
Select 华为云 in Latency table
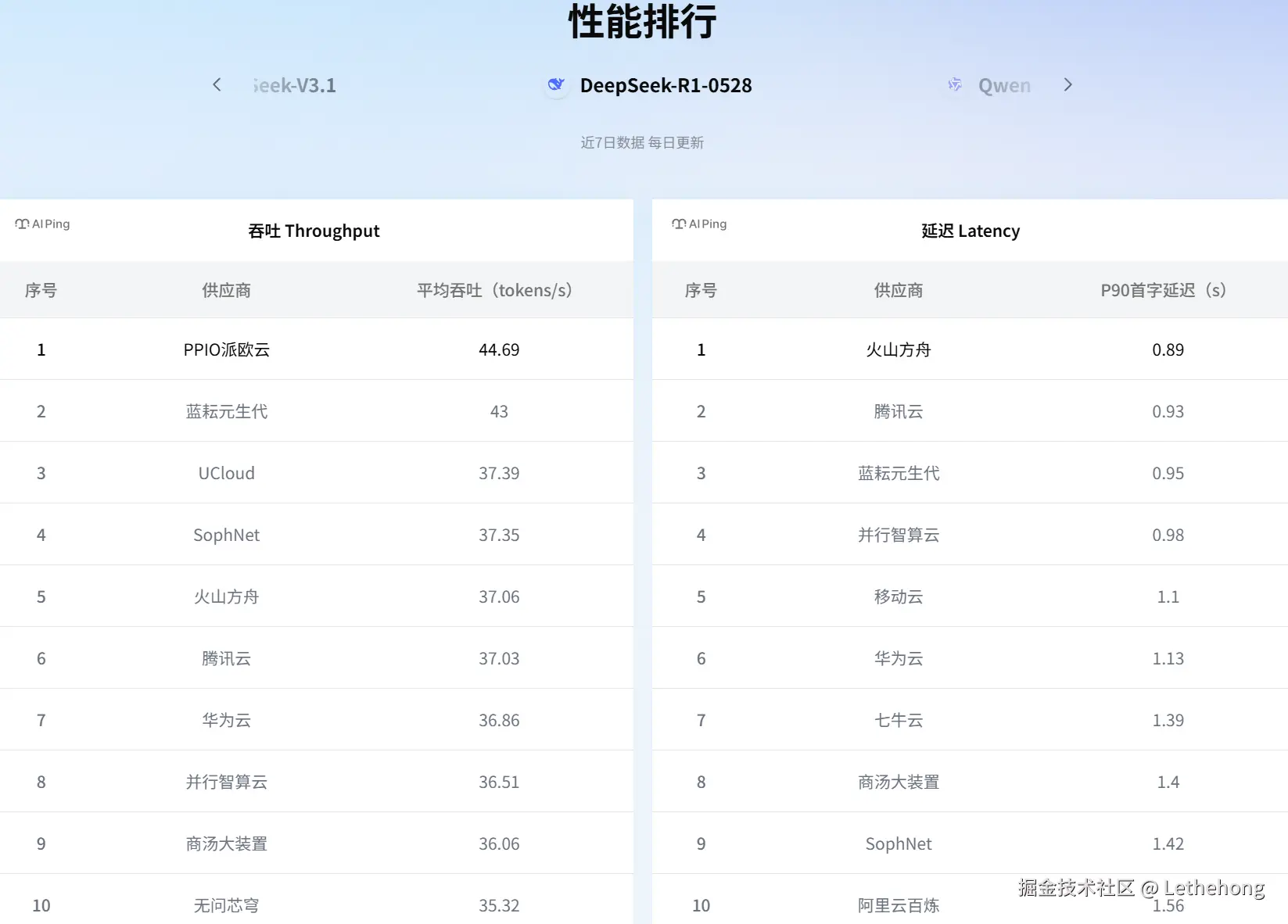pos(899,658)
